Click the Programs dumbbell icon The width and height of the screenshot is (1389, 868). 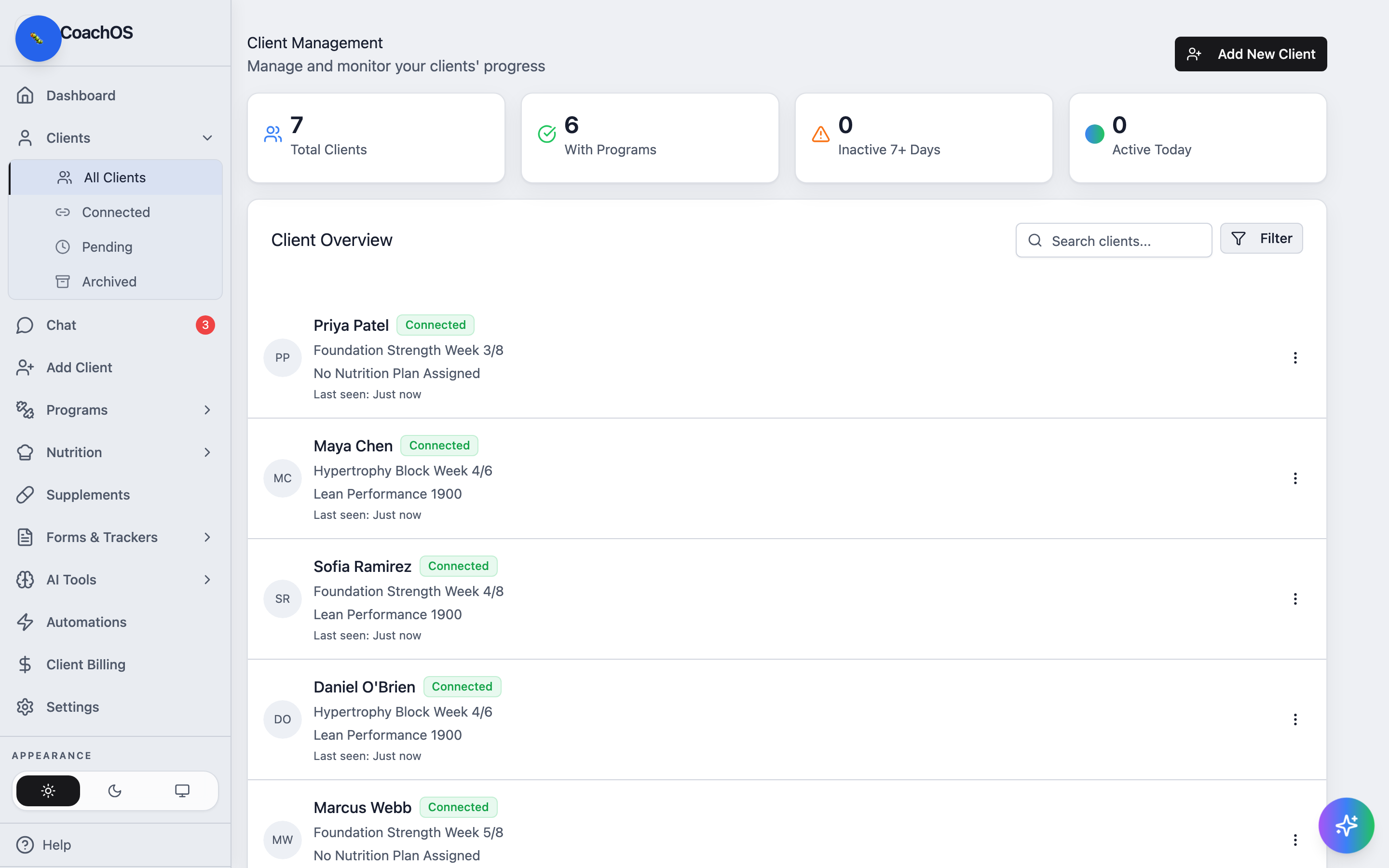click(25, 410)
